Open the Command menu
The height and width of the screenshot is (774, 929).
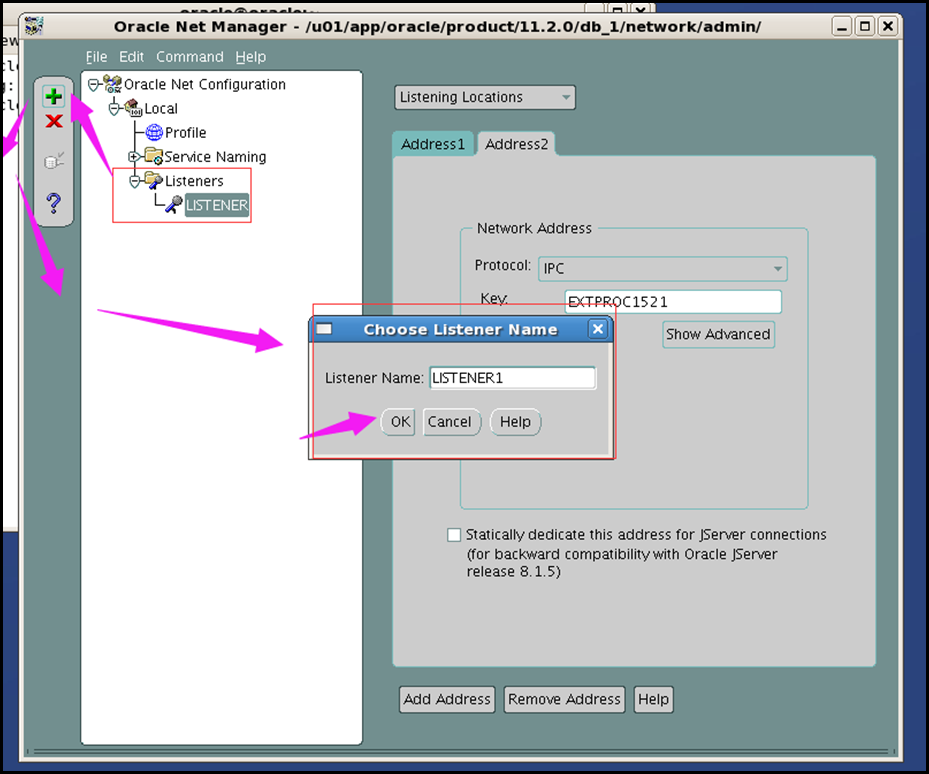coord(190,57)
